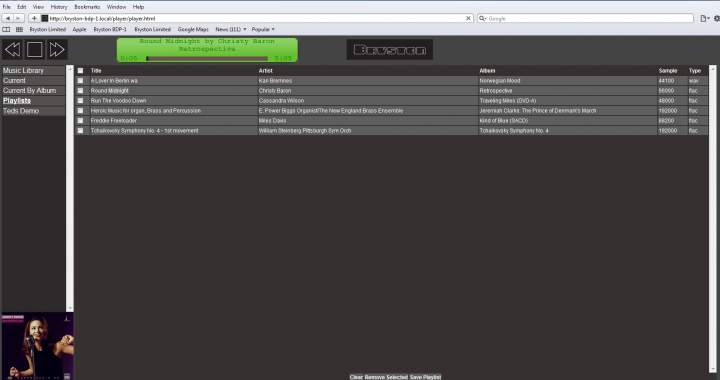Sort by the Sample column header
The width and height of the screenshot is (720, 380).
pyautogui.click(x=668, y=71)
